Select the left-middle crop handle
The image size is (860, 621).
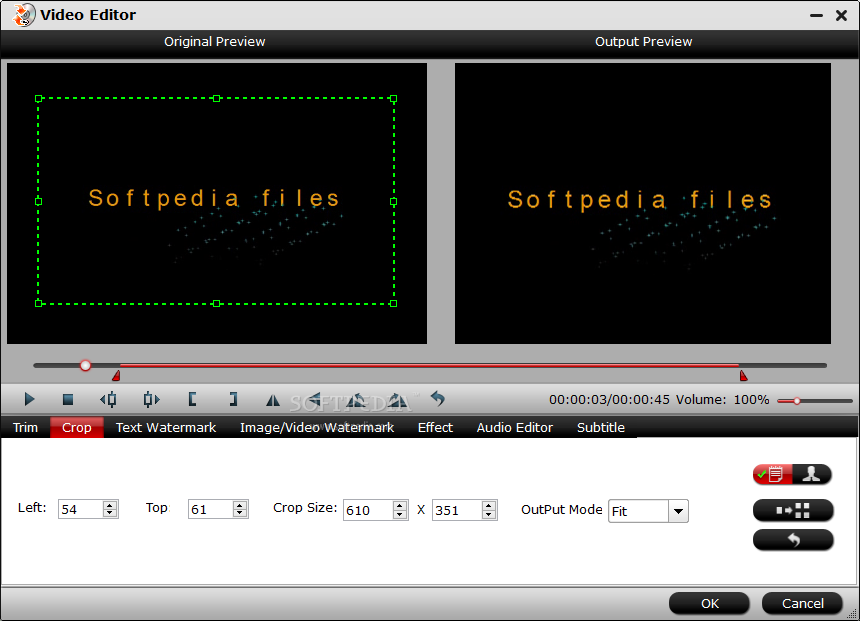(38, 201)
